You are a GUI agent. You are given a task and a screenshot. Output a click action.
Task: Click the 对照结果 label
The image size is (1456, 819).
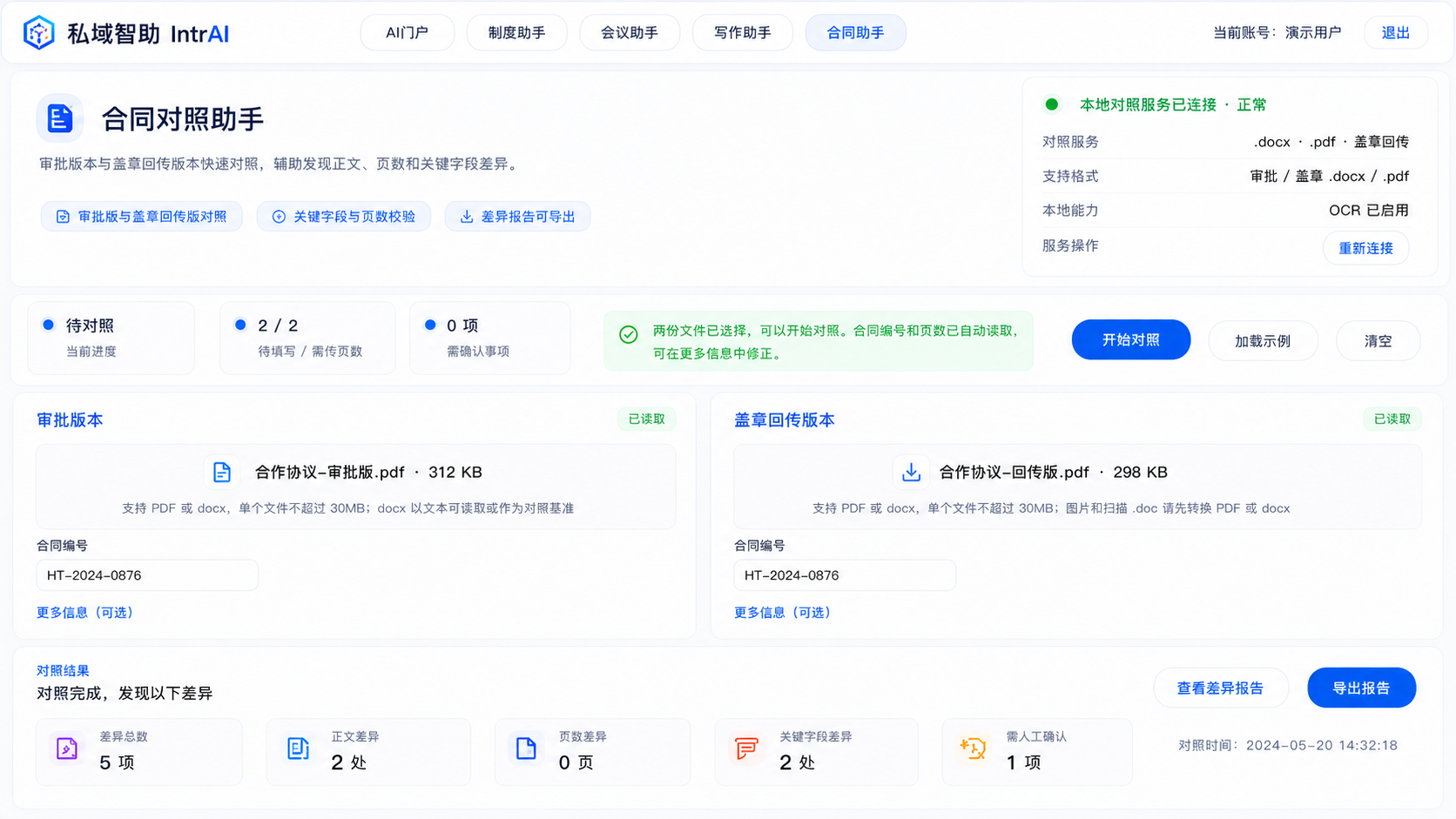click(63, 671)
